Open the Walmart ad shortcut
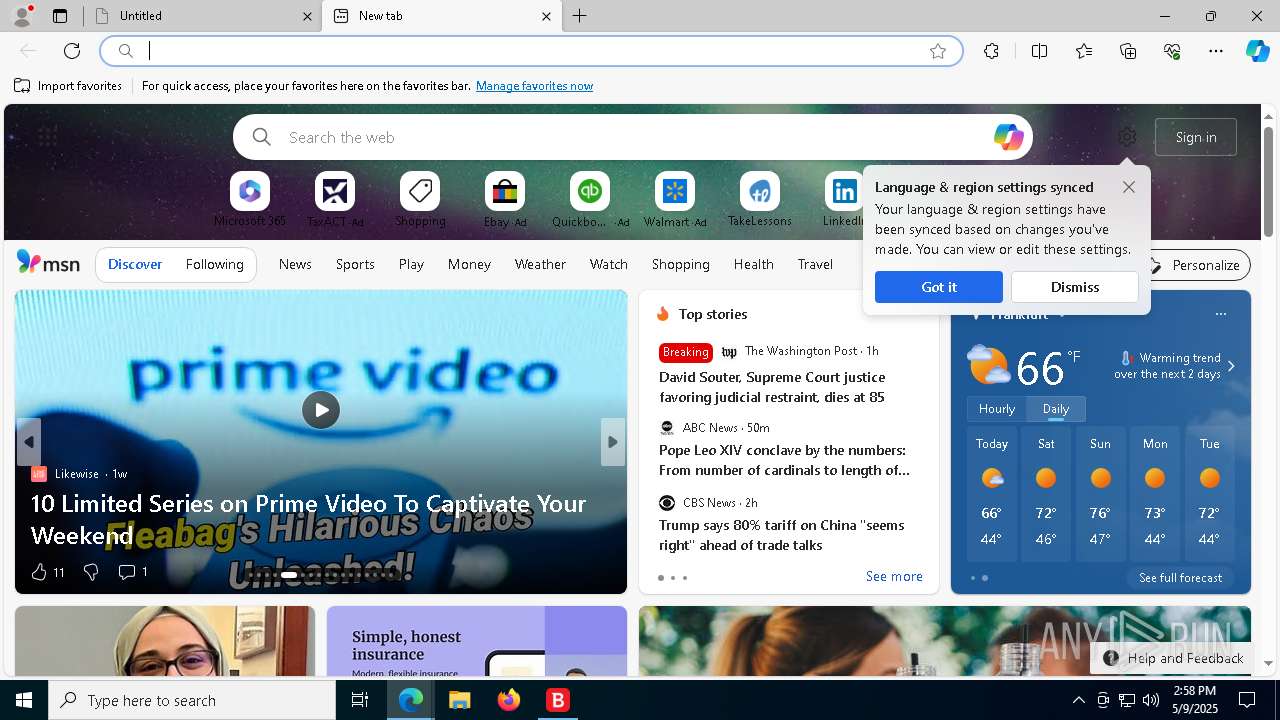The image size is (1280, 720). tap(675, 200)
